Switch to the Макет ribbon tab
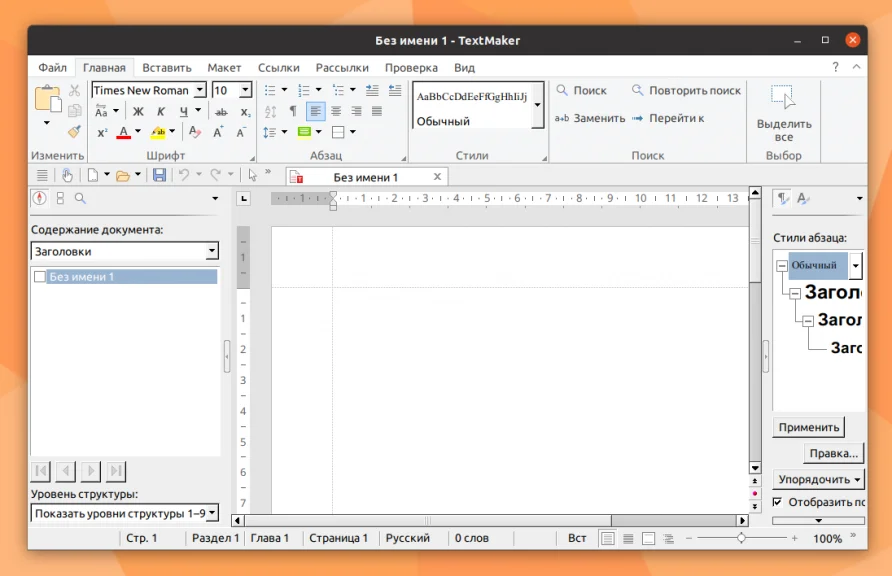Viewport: 892px width, 576px height. pos(224,68)
